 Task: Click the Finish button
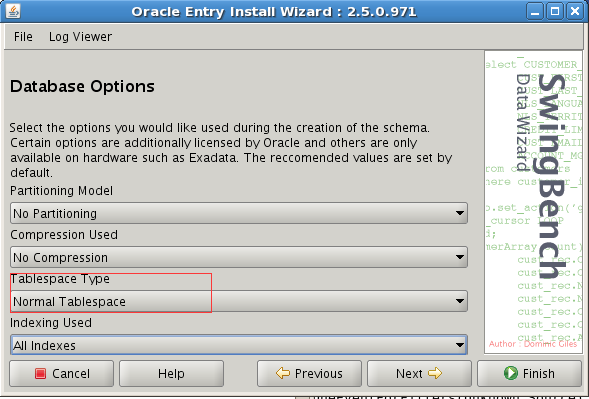[529, 373]
